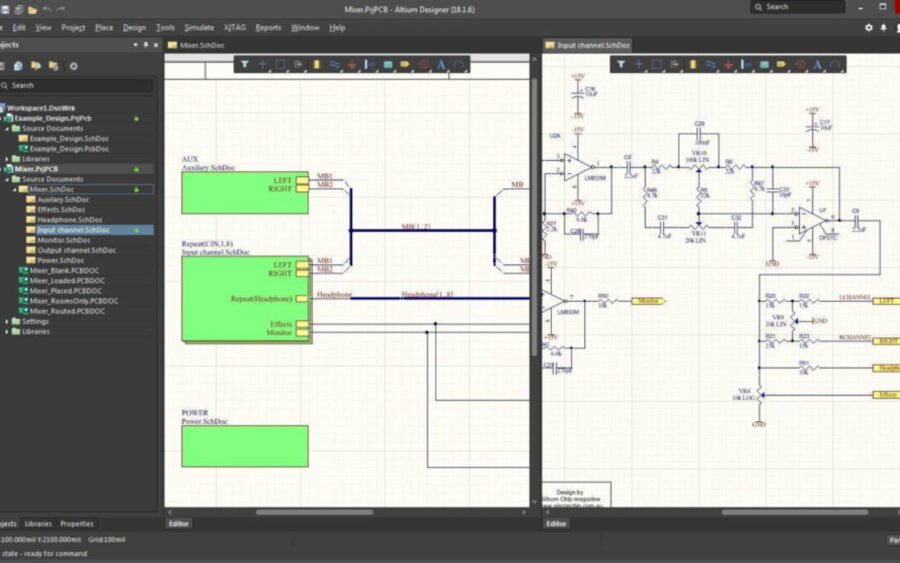Close the Projects panel
Viewport: 900px width, 563px height.
pos(156,45)
